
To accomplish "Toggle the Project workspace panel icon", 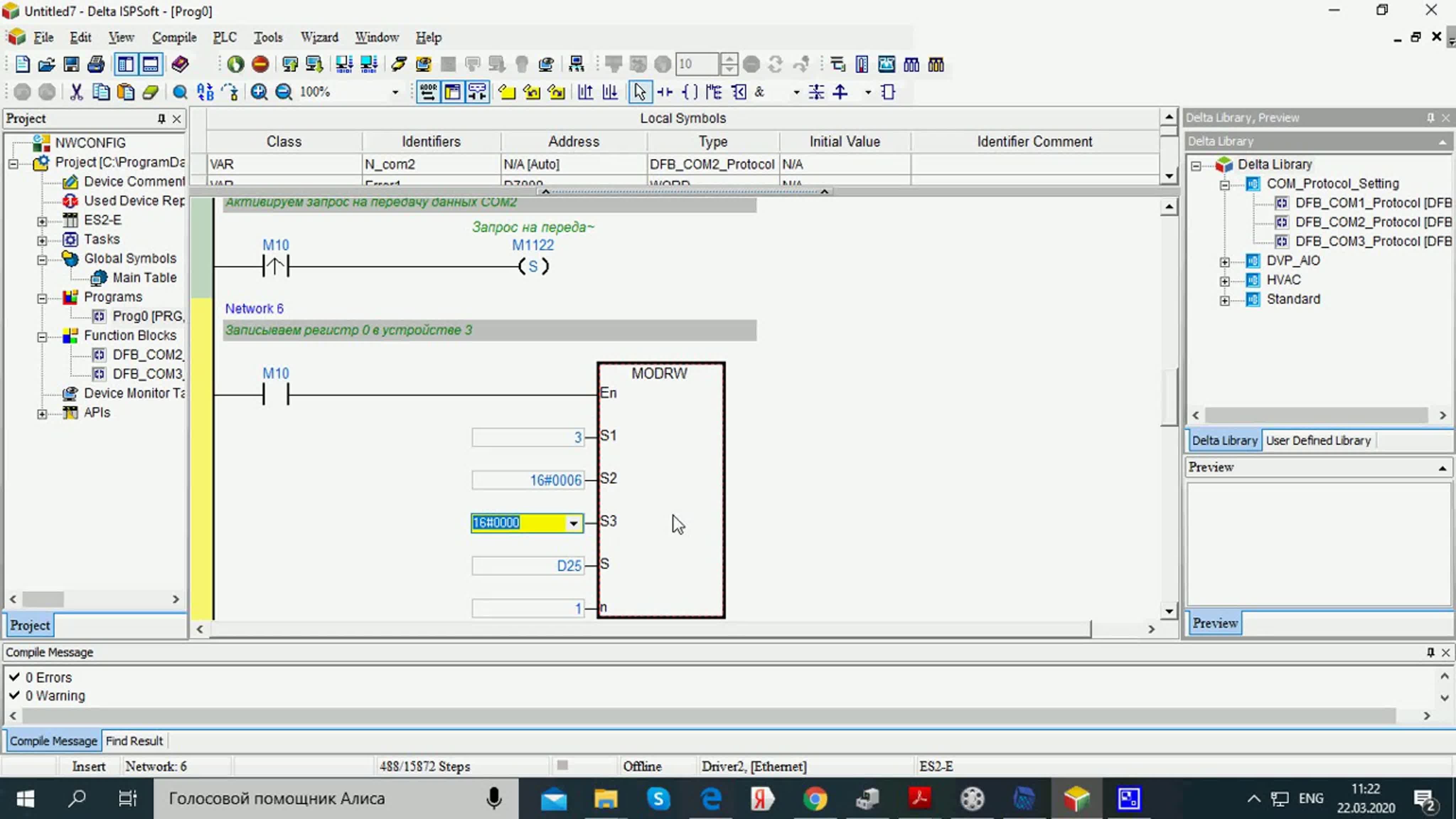I will pos(125,64).
